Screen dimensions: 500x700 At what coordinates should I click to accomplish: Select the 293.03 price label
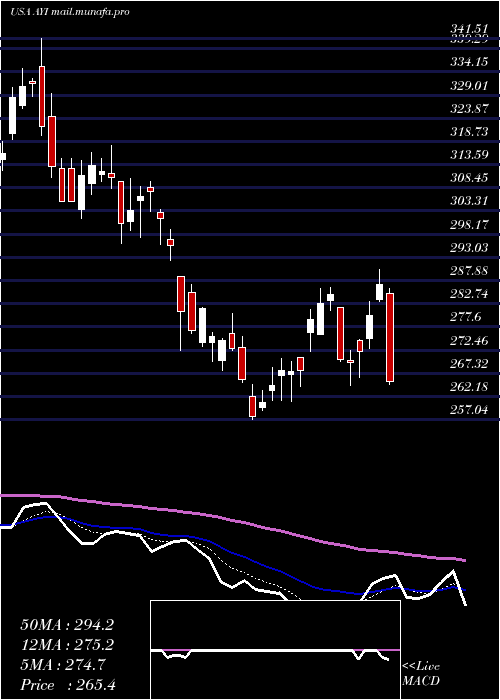(x=469, y=248)
